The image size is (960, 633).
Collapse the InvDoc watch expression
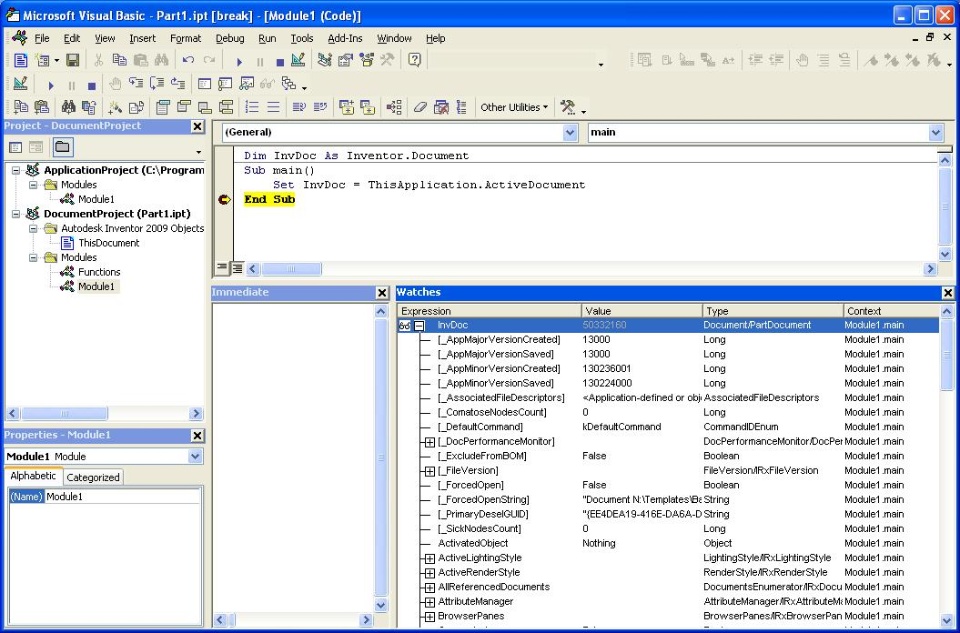click(419, 326)
